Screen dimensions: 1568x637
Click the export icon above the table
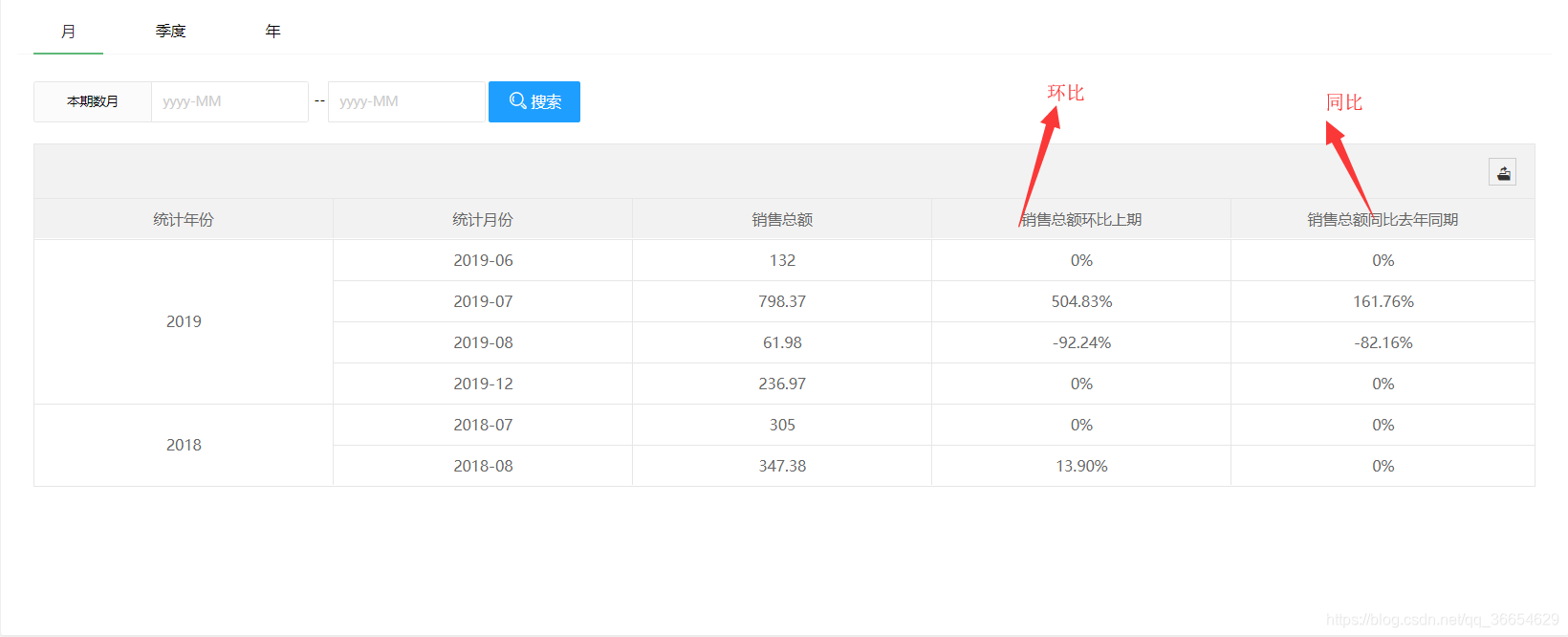[x=1502, y=172]
